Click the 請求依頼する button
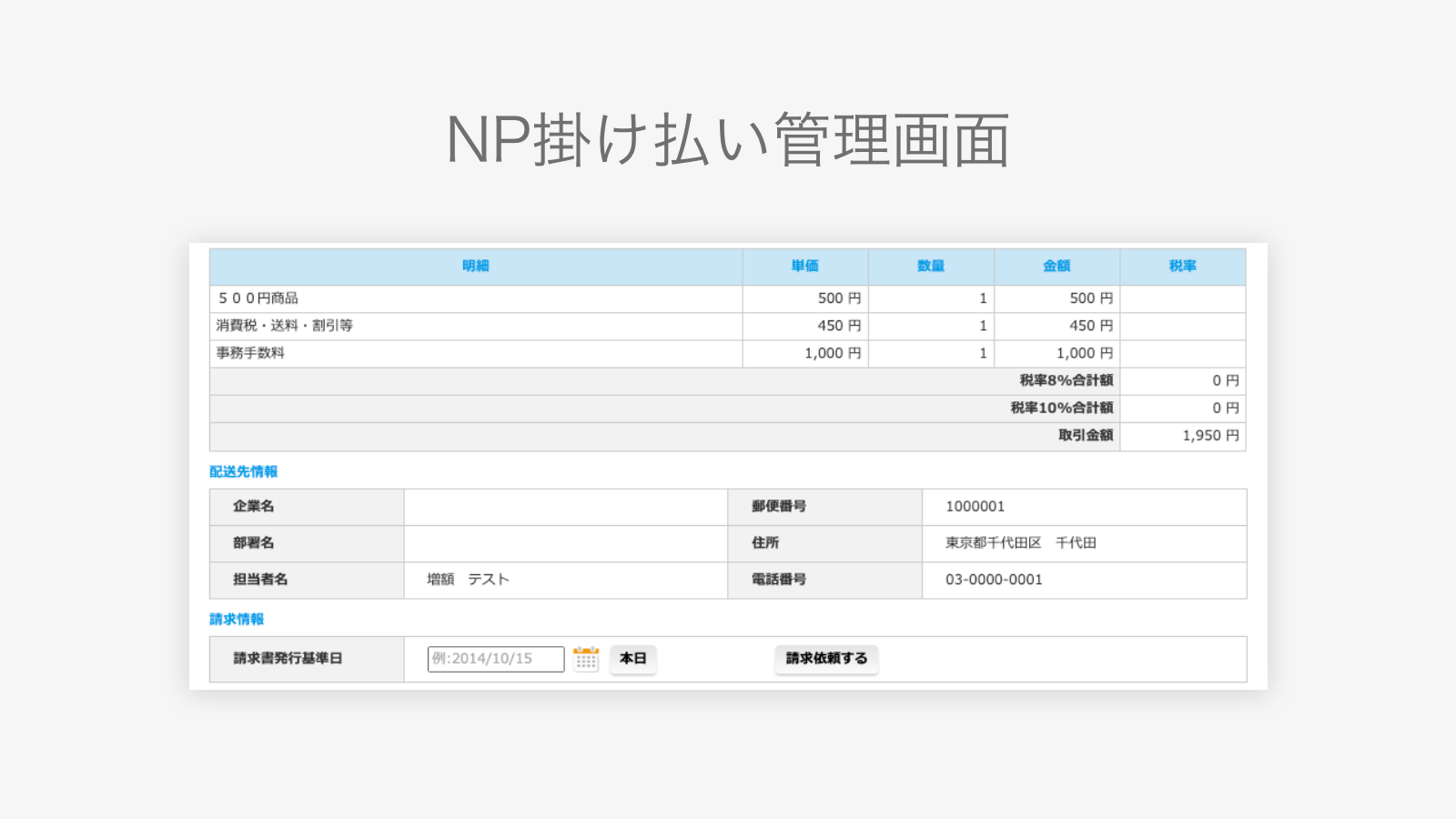 (x=826, y=659)
